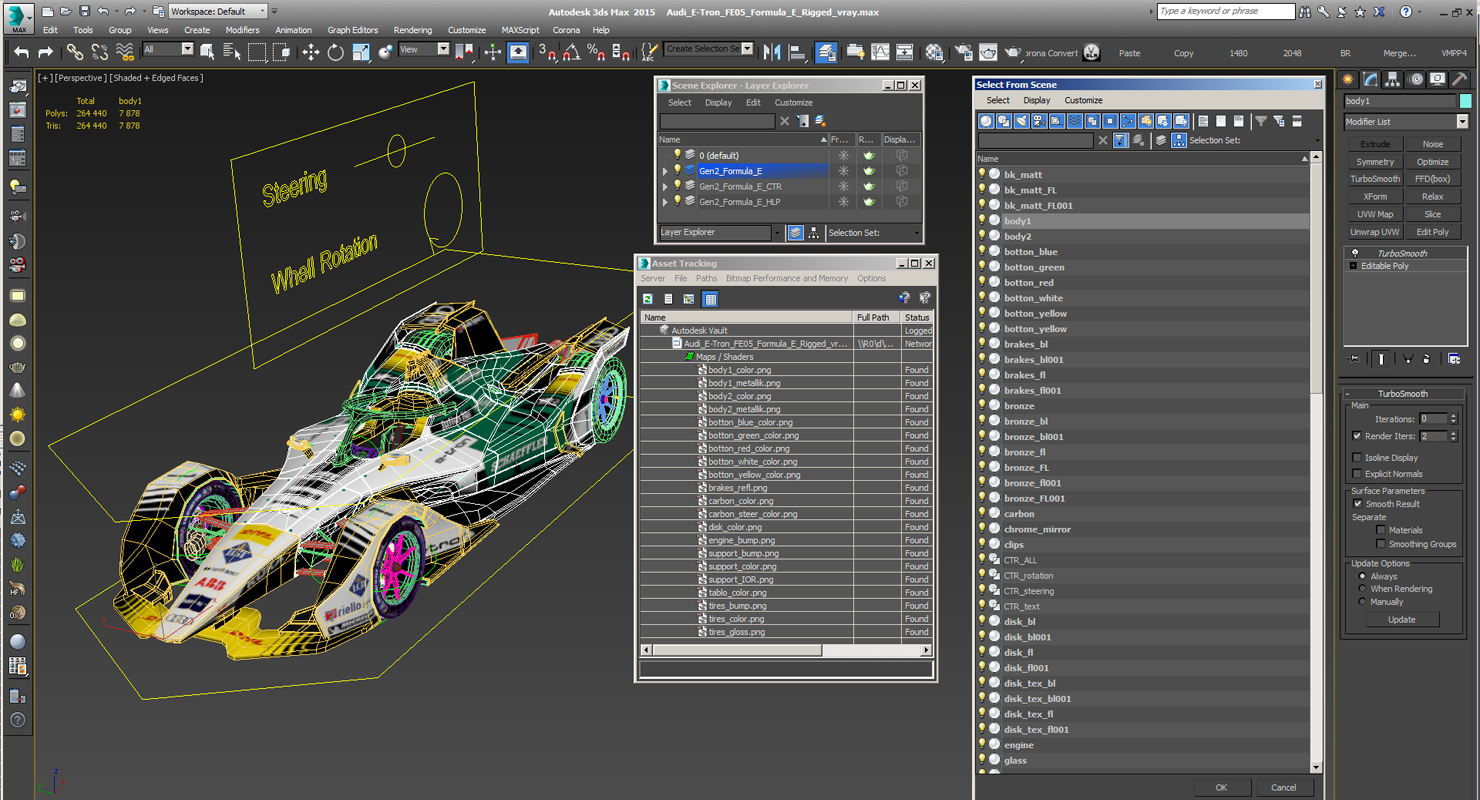This screenshot has width=1480, height=800.
Task: Switch to the Create command panel
Action: 1348,79
